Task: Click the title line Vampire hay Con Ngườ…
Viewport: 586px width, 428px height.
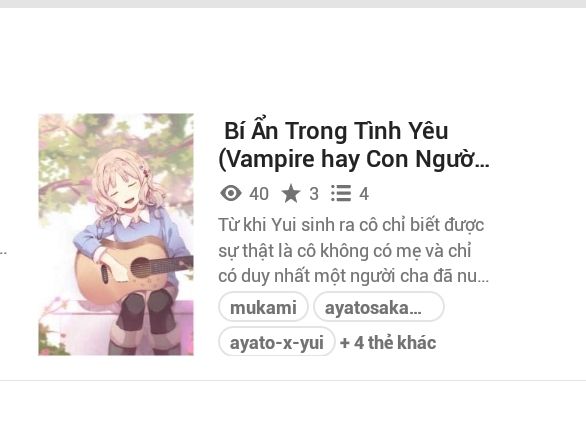Action: (x=354, y=160)
